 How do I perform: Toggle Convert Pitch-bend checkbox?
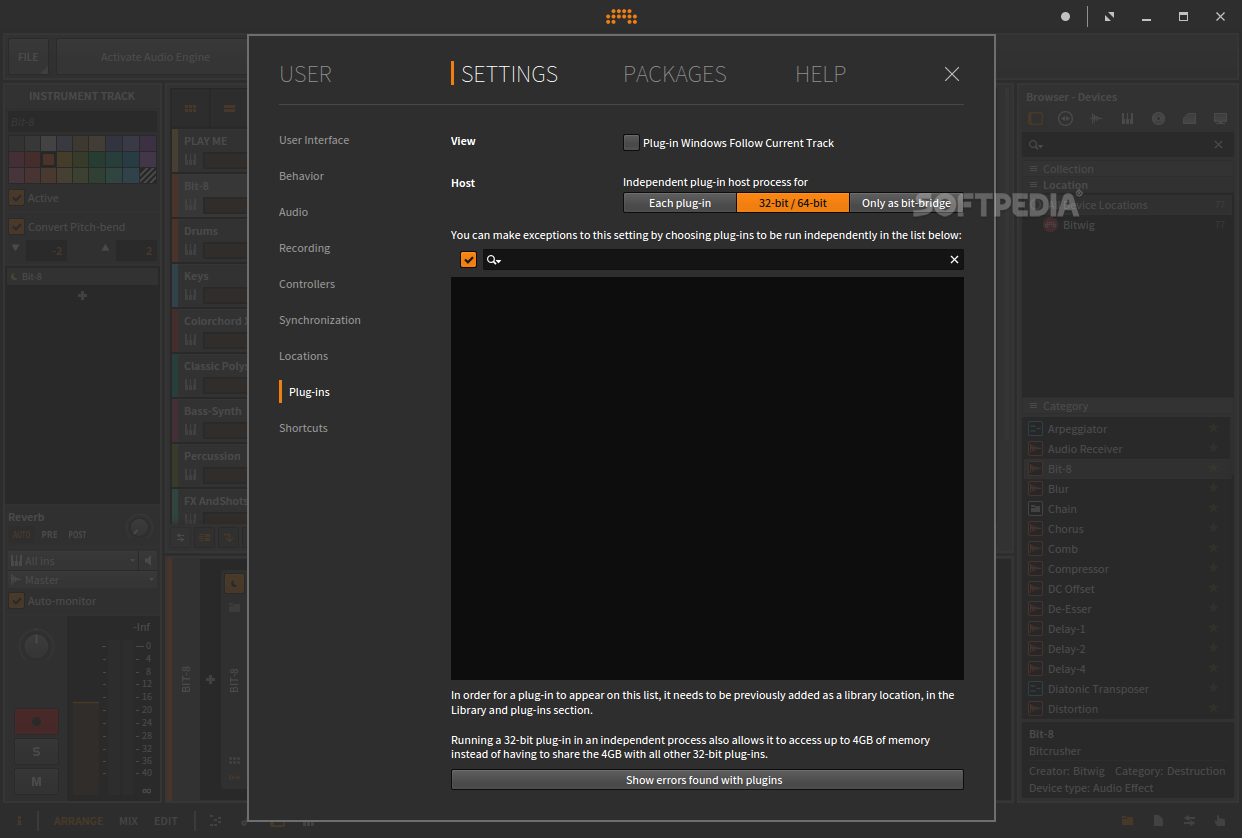click(16, 227)
